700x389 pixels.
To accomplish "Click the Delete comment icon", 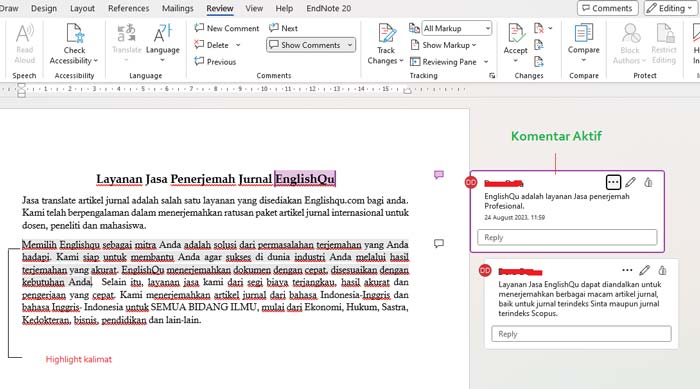I will [199, 45].
